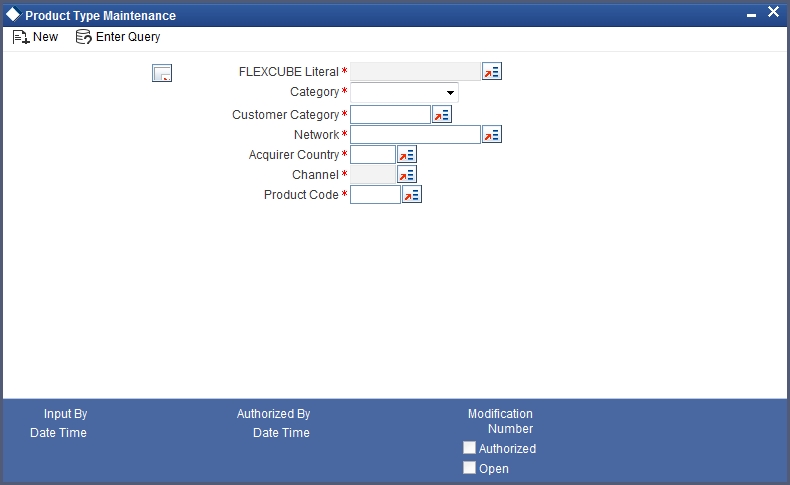
Task: Open the Network lookup list icon
Action: pos(492,134)
